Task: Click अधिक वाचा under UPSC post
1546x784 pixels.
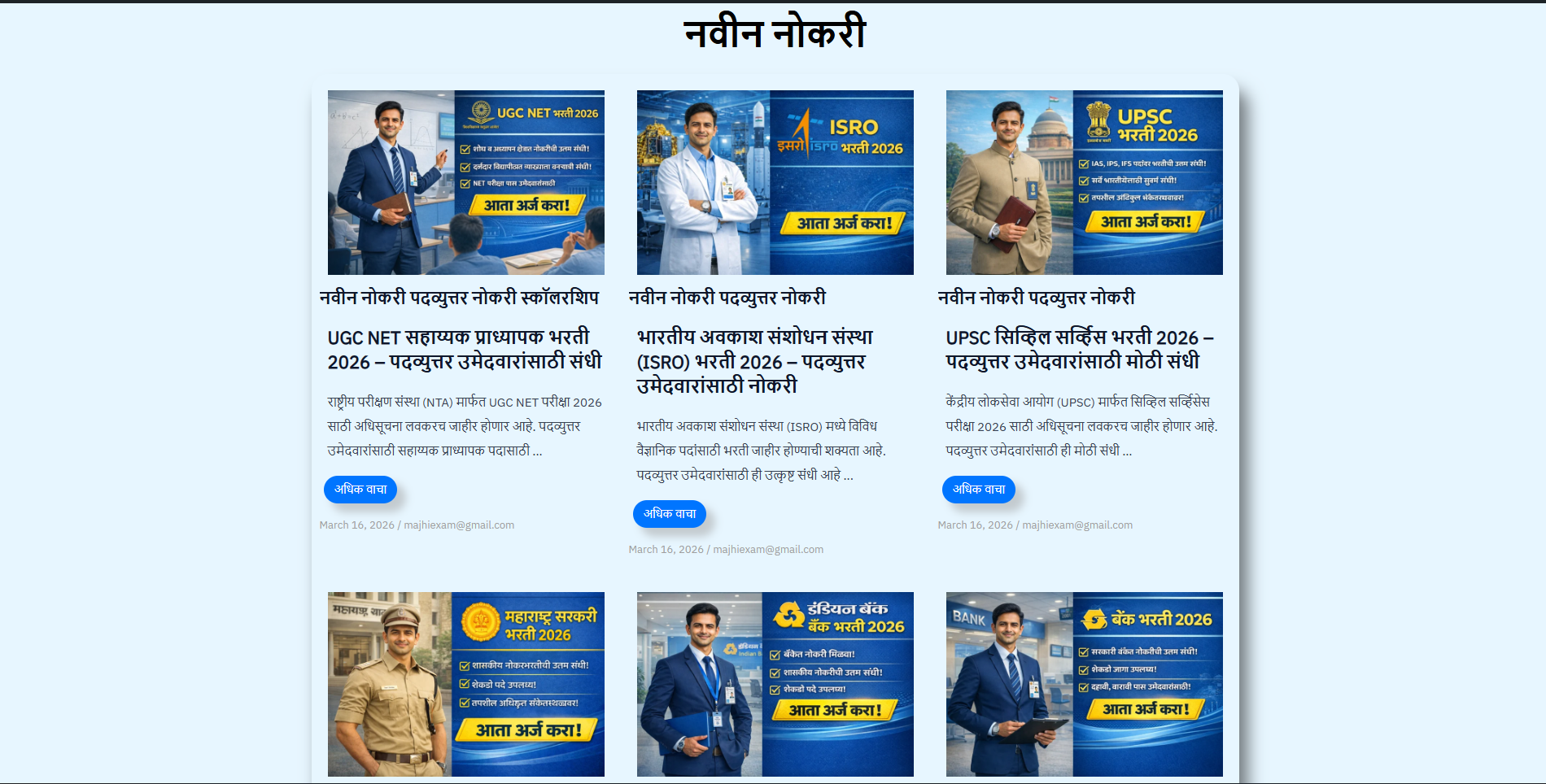Action: (x=979, y=490)
